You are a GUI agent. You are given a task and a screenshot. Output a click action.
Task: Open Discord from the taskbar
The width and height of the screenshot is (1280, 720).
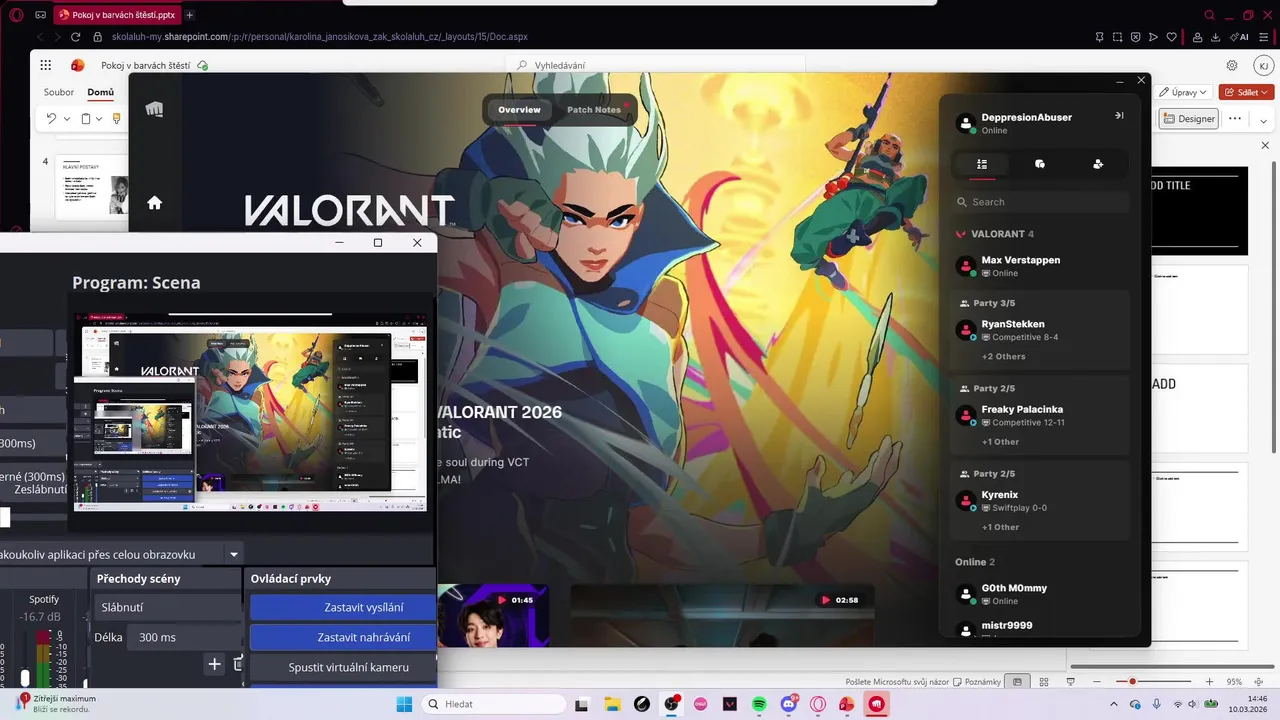click(x=789, y=704)
